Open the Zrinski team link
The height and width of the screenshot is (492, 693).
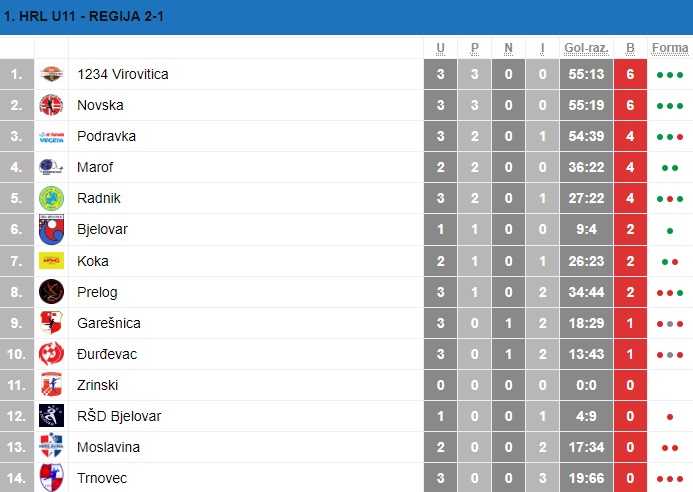click(97, 385)
